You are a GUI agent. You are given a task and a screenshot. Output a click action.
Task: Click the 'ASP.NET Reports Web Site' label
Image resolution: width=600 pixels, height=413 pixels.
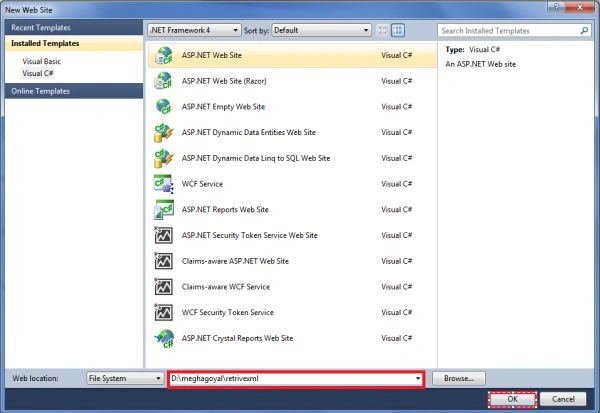225,210
